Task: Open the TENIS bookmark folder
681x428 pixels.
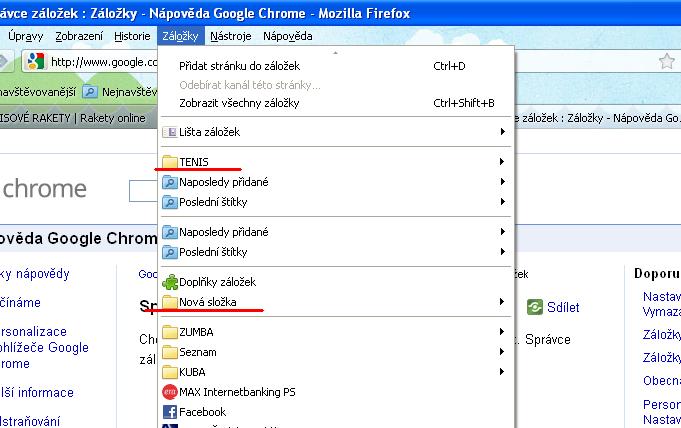Action: 194,162
